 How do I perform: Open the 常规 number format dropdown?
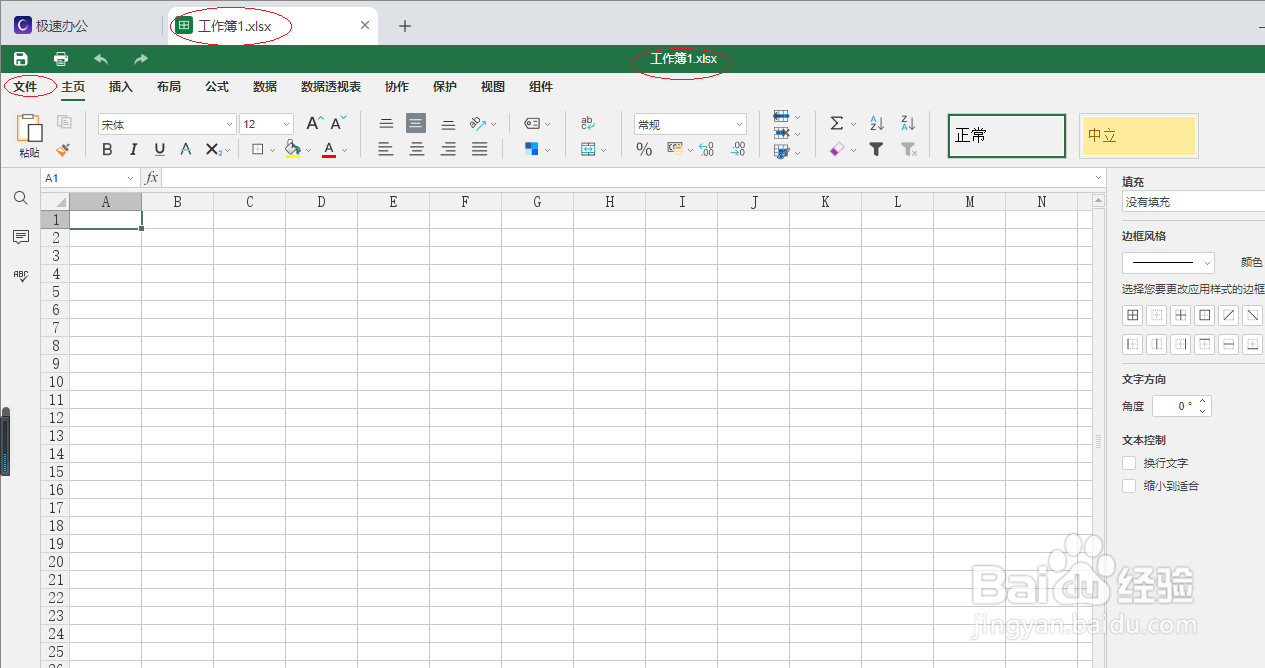741,123
